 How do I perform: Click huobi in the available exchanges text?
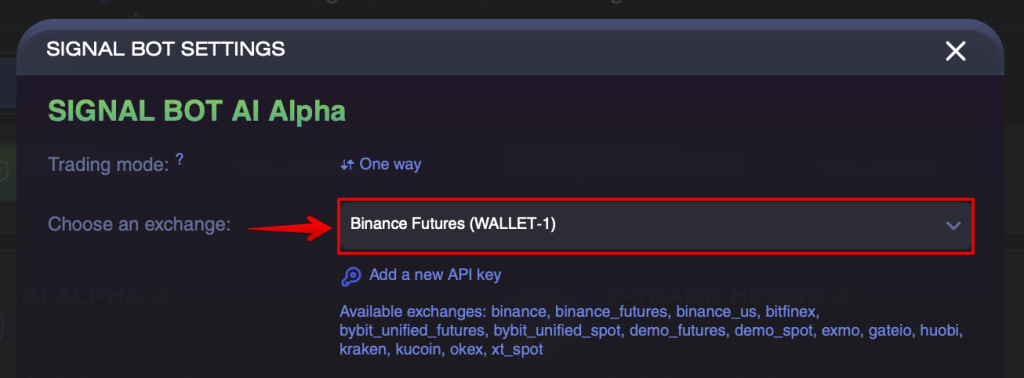[941, 330]
